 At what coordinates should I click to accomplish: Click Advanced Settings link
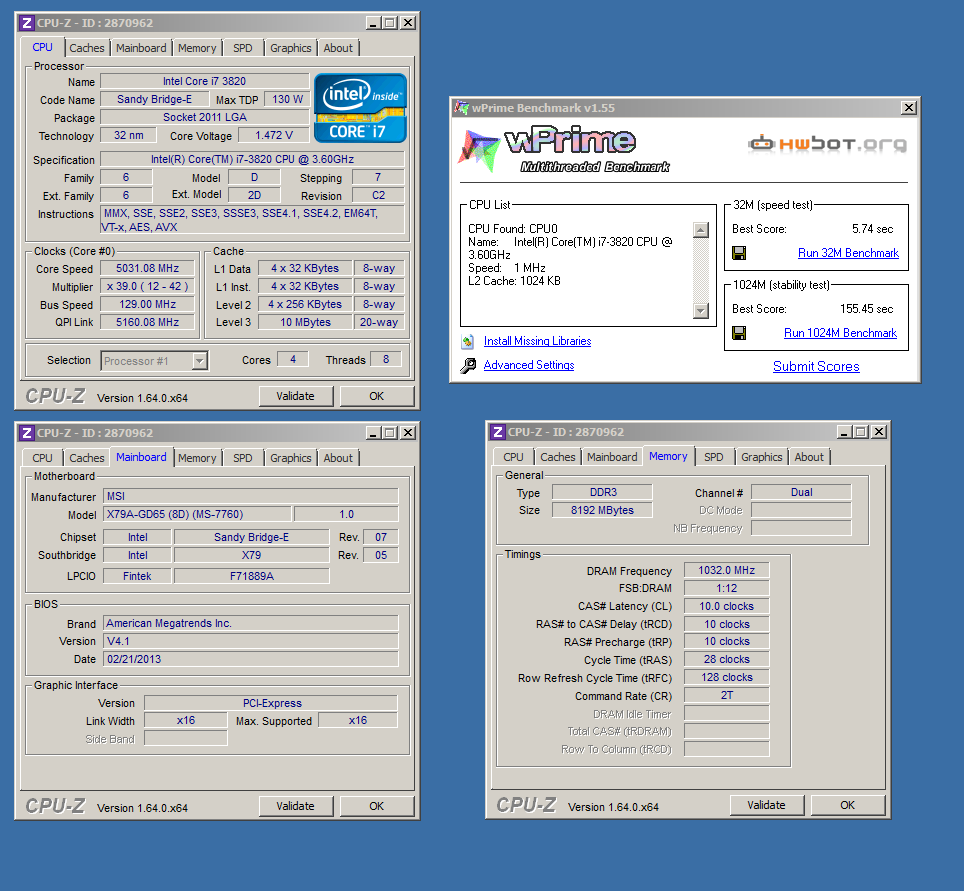529,365
